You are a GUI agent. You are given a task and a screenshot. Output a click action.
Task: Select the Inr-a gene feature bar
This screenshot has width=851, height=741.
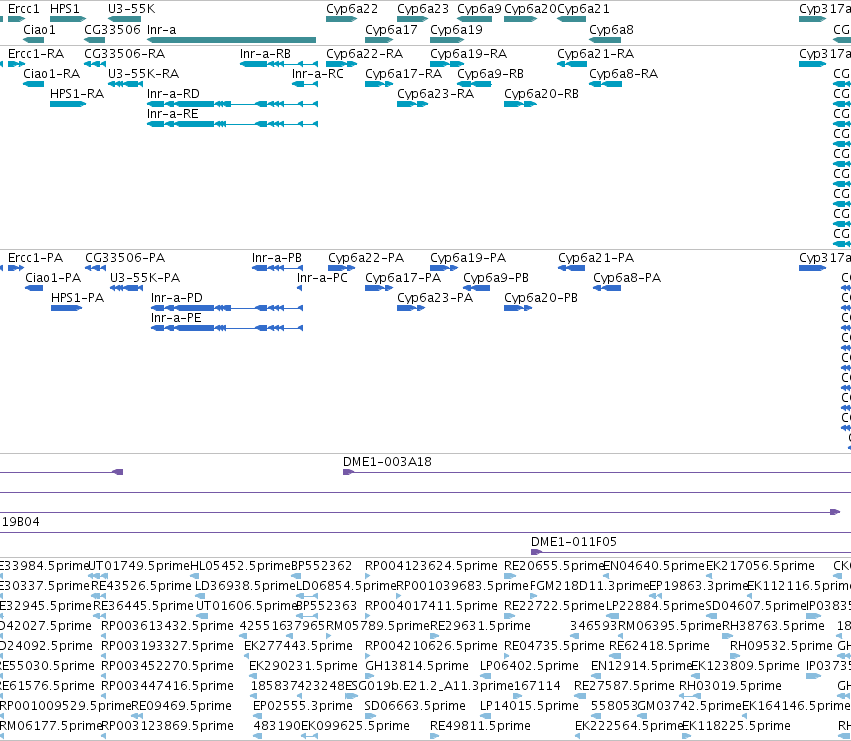pos(232,40)
